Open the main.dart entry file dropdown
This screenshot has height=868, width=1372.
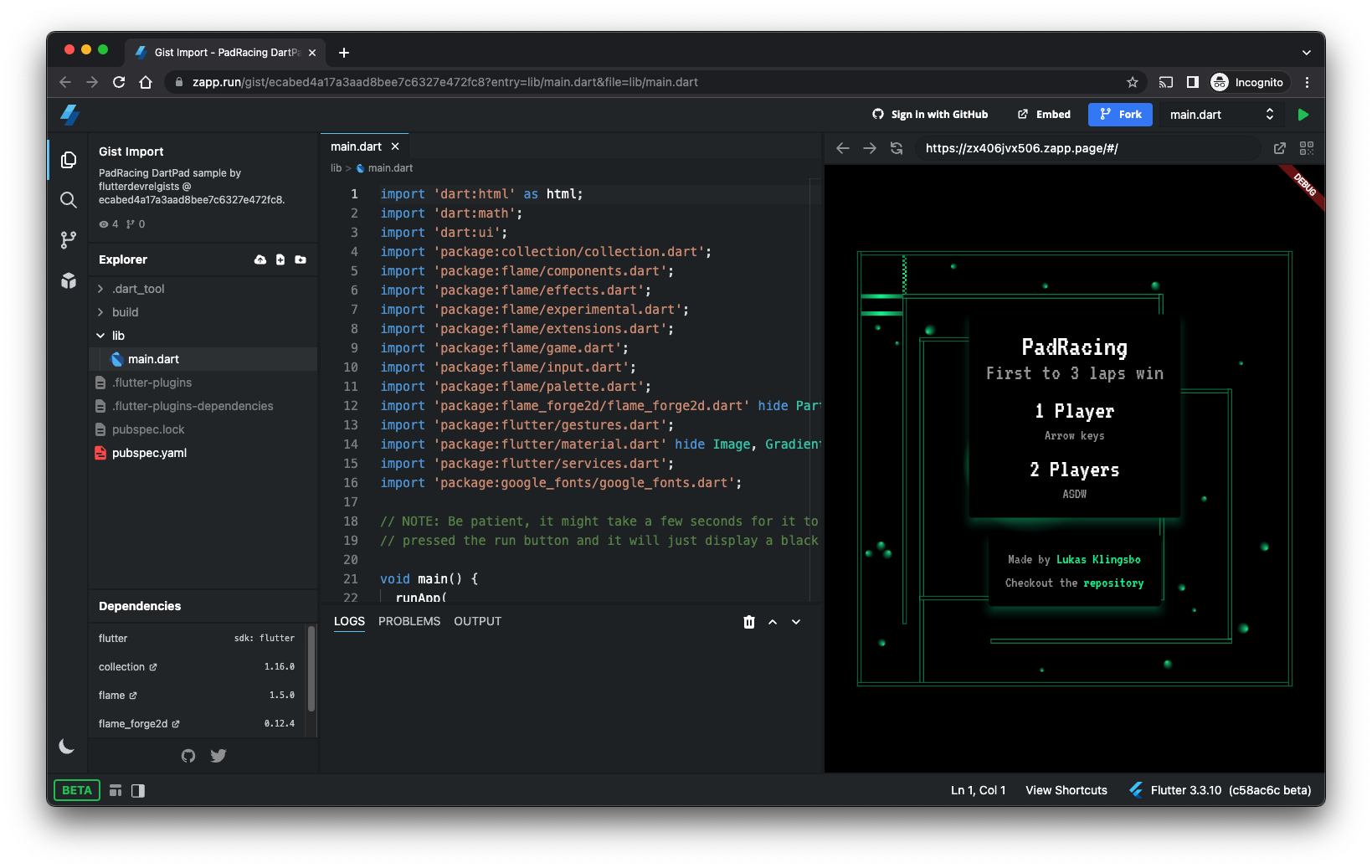click(1221, 115)
